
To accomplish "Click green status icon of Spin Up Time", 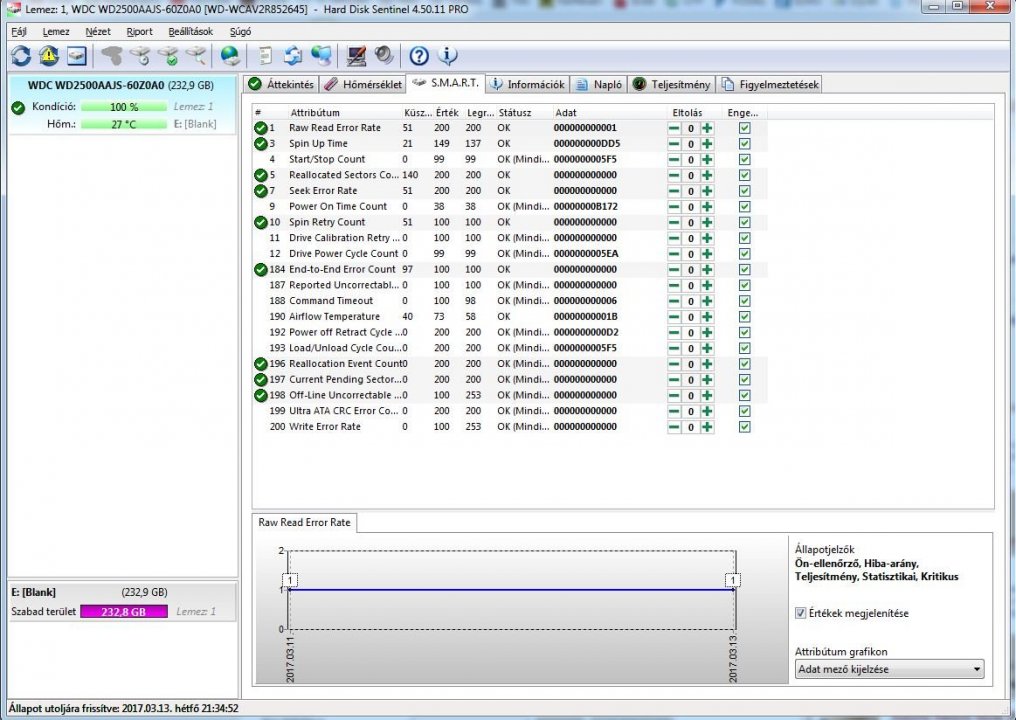I will [x=260, y=144].
